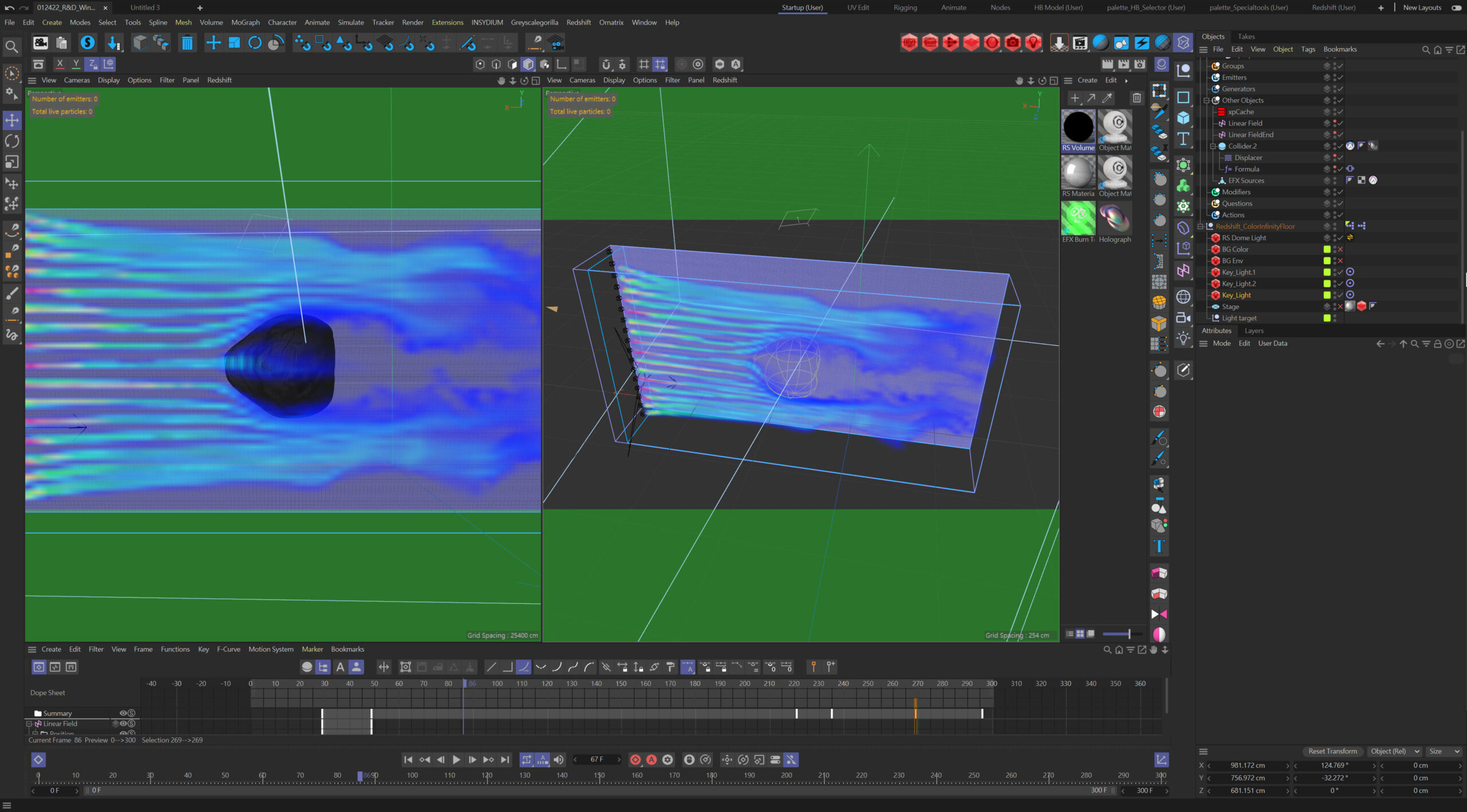Switch to the Takes tab
This screenshot has height=812, width=1467.
tap(1246, 37)
